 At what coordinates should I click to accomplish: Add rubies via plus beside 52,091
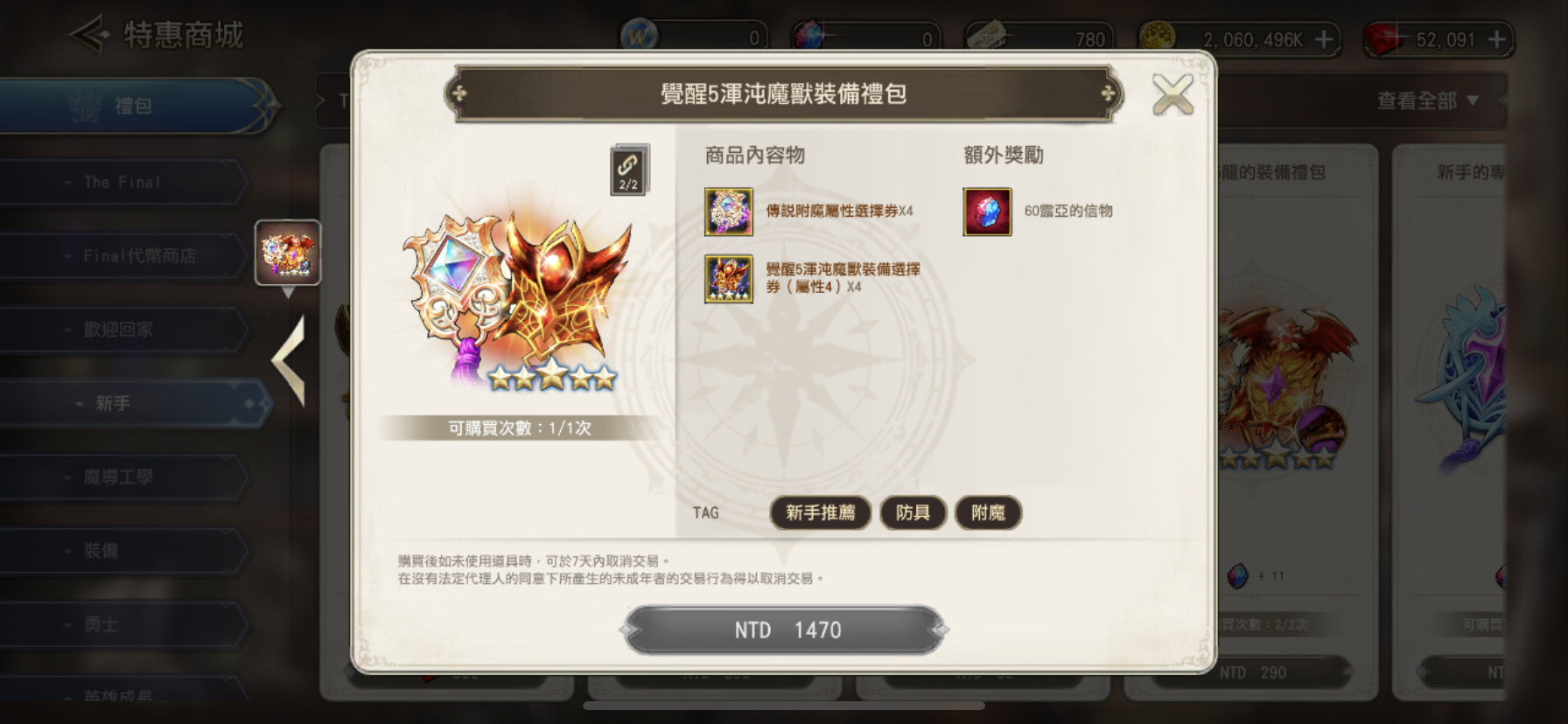click(1496, 39)
